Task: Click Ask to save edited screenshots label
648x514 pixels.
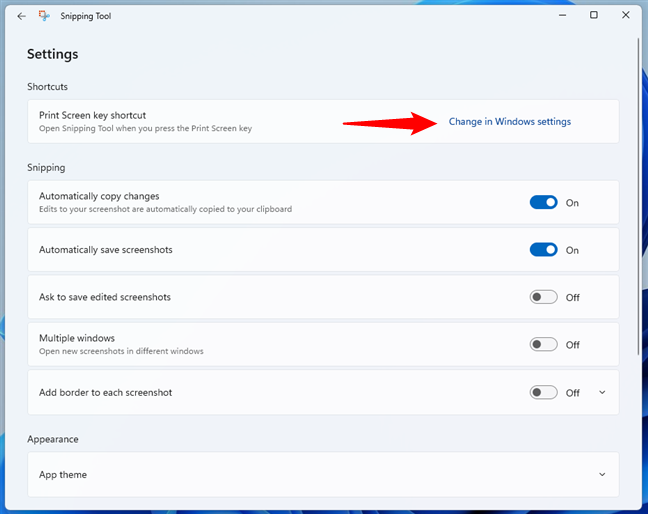Action: 105,297
